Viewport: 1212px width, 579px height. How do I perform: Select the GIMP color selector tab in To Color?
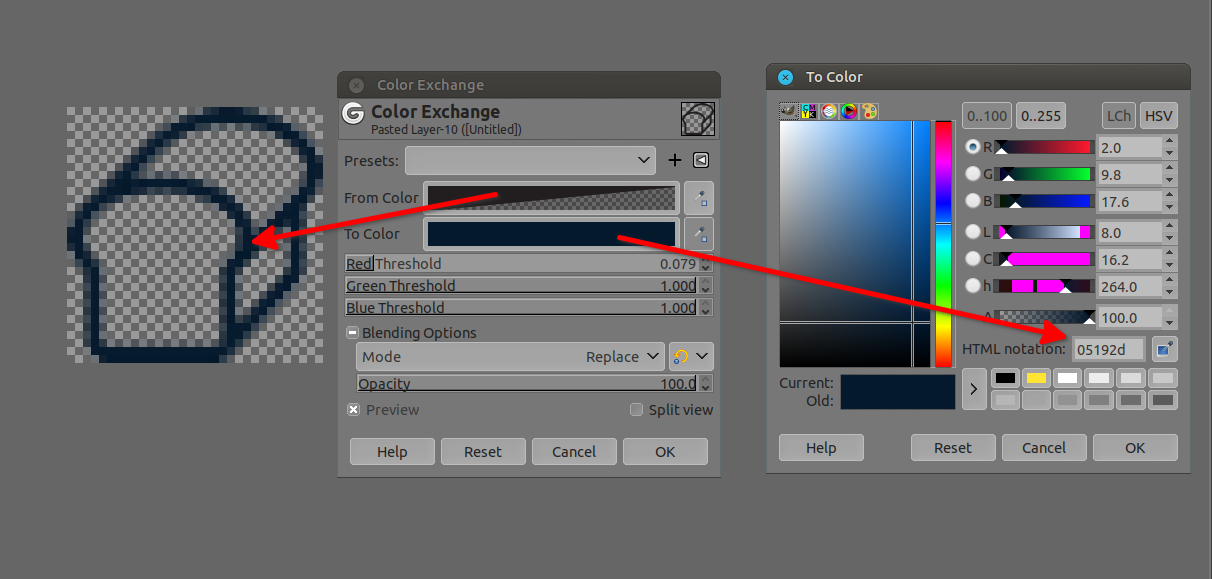point(789,111)
